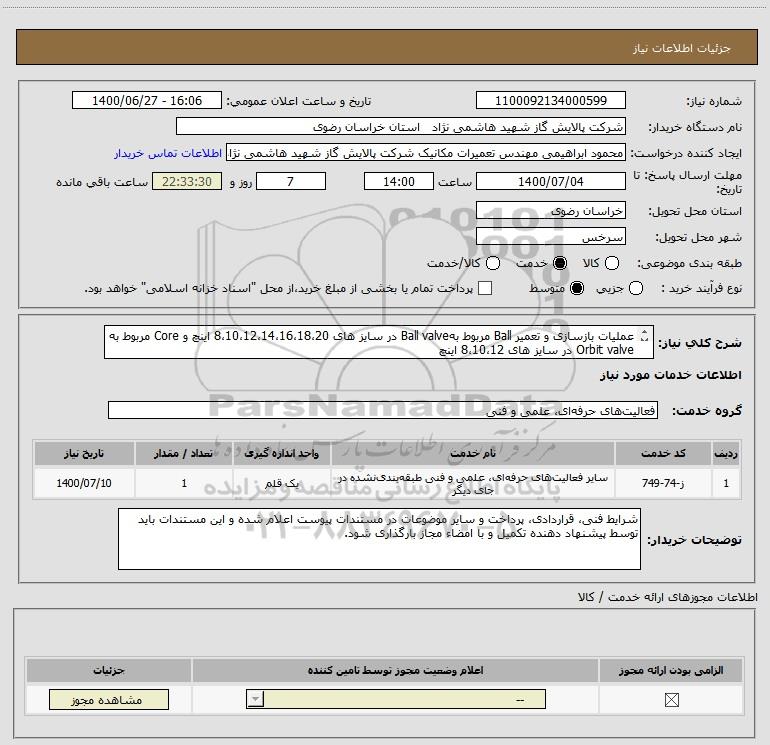Click the remaining days field 7
This screenshot has height=745, width=770.
(291, 181)
